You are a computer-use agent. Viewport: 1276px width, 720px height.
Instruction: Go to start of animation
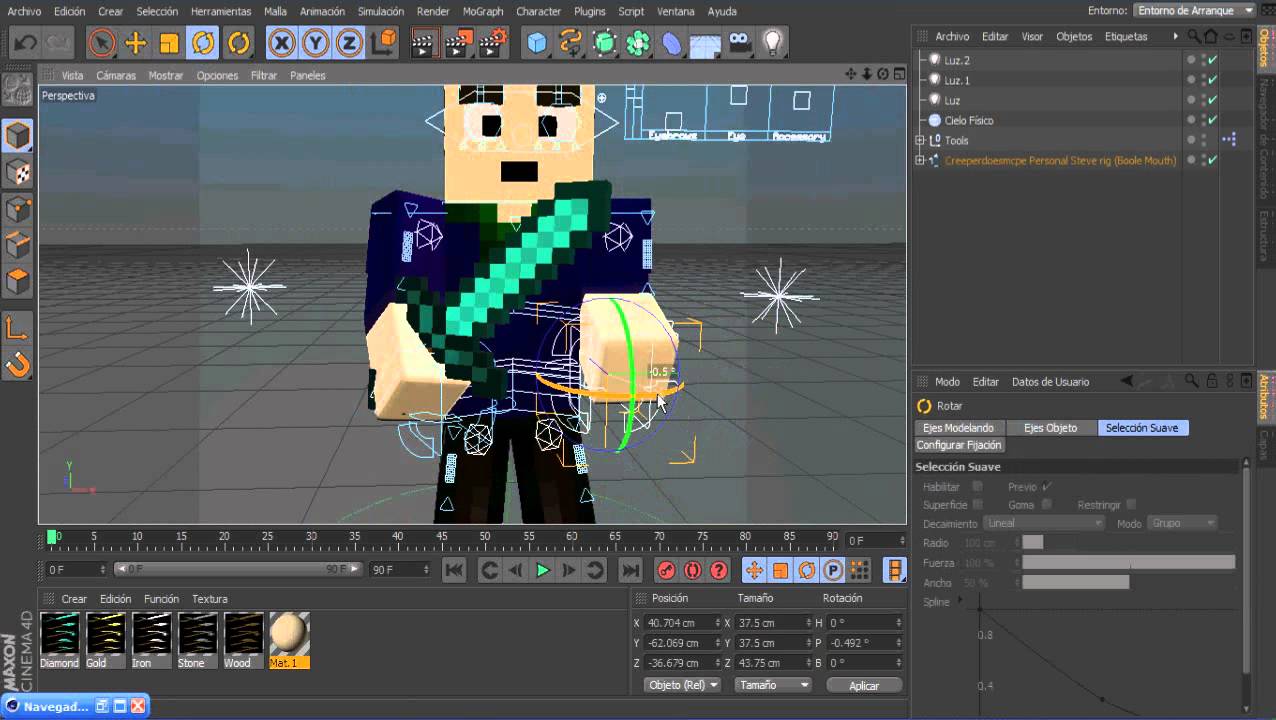pyautogui.click(x=454, y=570)
